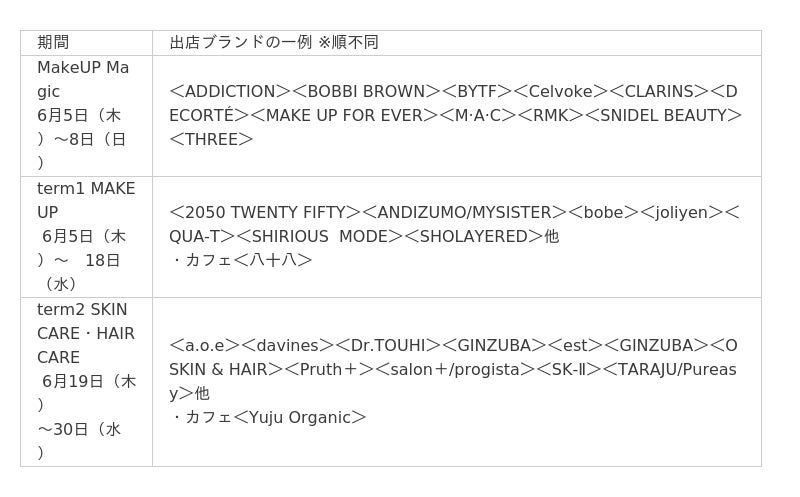Click the ANDIZUMO/MYSISTER brand name
The image size is (800, 497).
(464, 212)
